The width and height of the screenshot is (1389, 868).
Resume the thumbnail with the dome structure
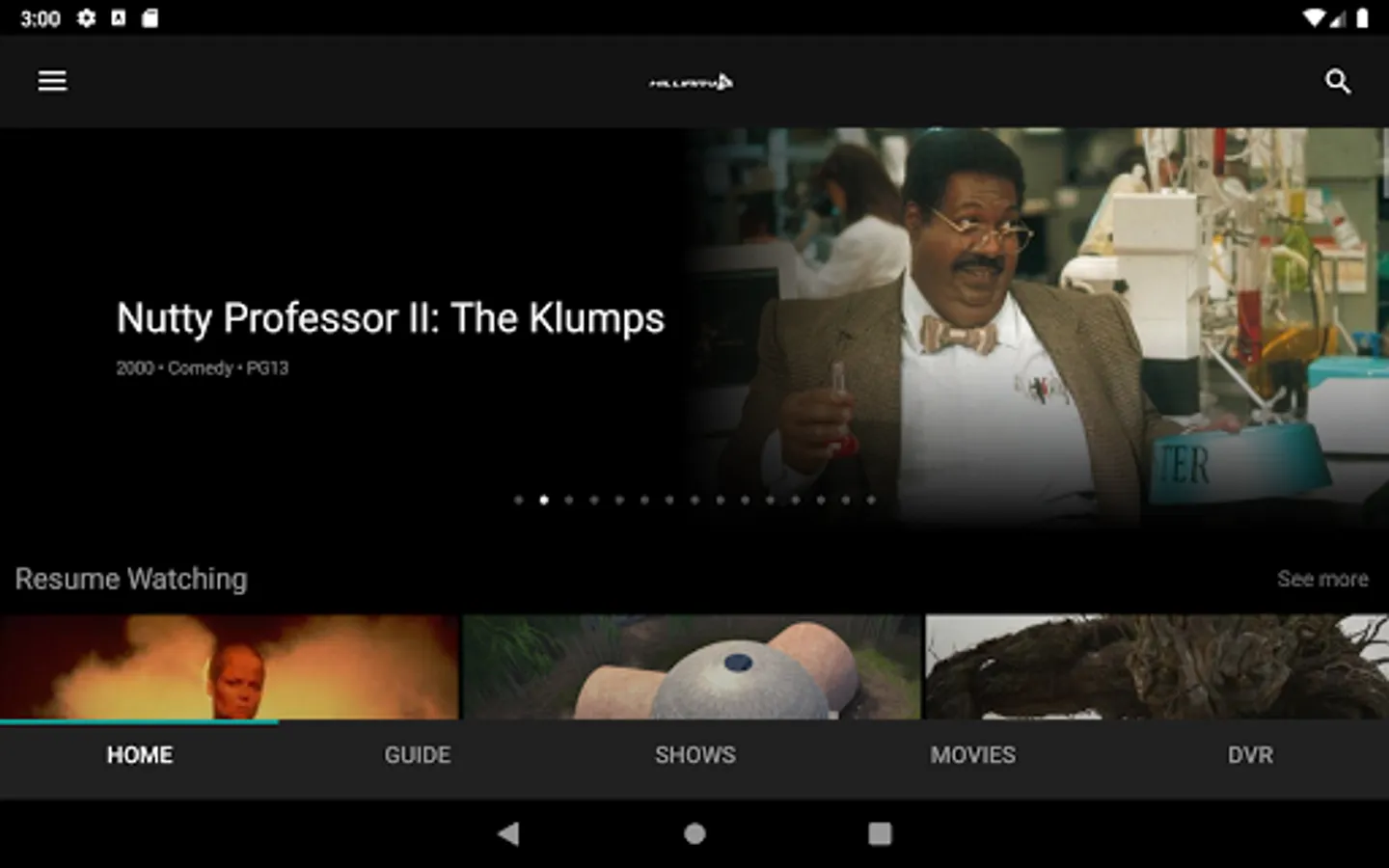692,667
